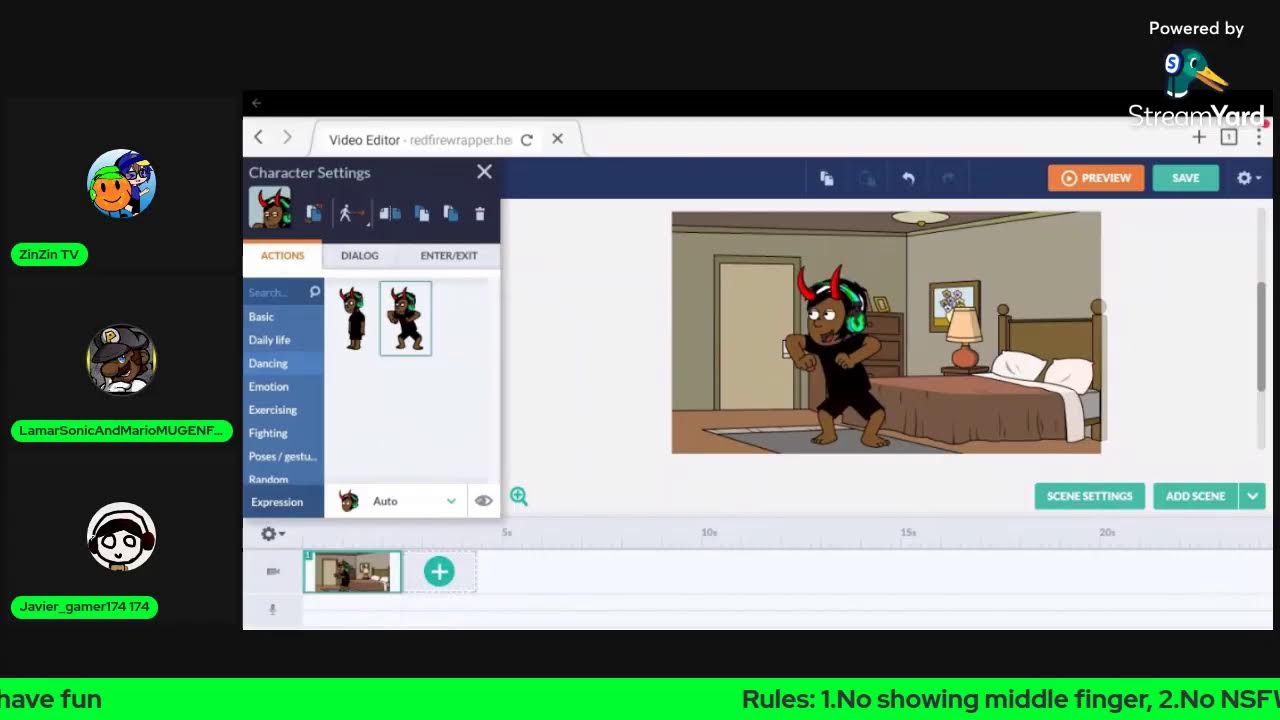
Task: Open the timeline gear settings menu
Action: click(272, 534)
